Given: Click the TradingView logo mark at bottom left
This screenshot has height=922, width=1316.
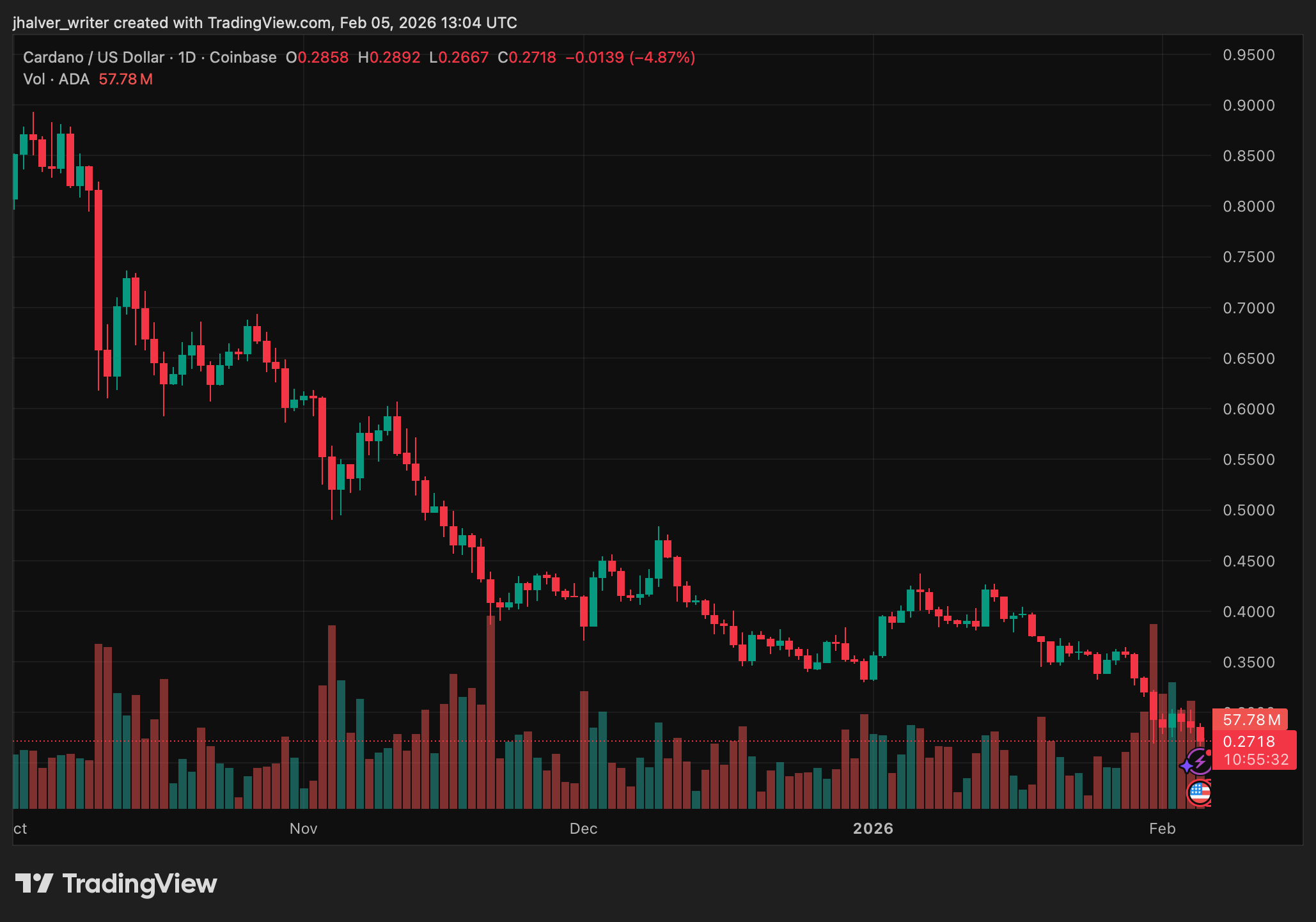Looking at the screenshot, I should click(34, 883).
